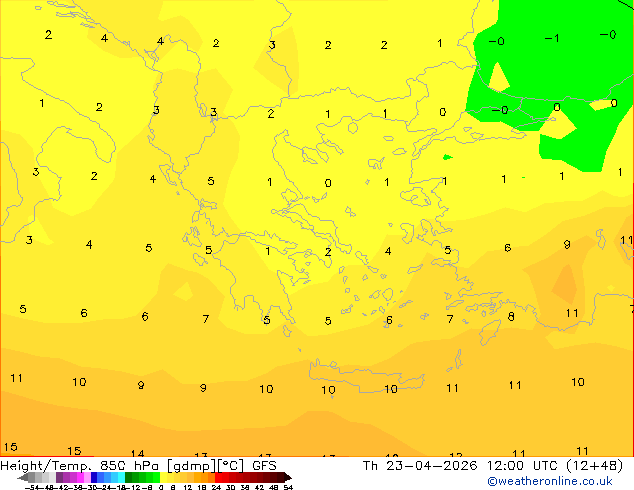Click the 24 label on the legend scale

[x=216, y=487]
